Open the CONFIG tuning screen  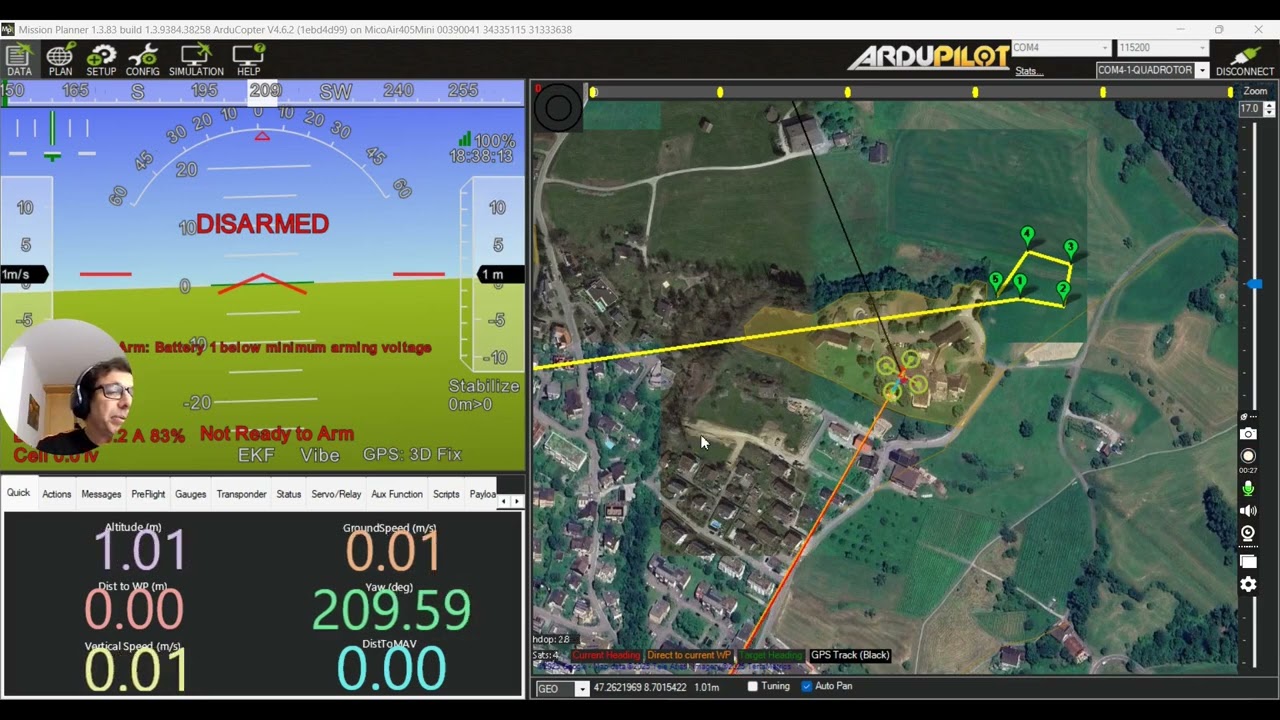(143, 60)
